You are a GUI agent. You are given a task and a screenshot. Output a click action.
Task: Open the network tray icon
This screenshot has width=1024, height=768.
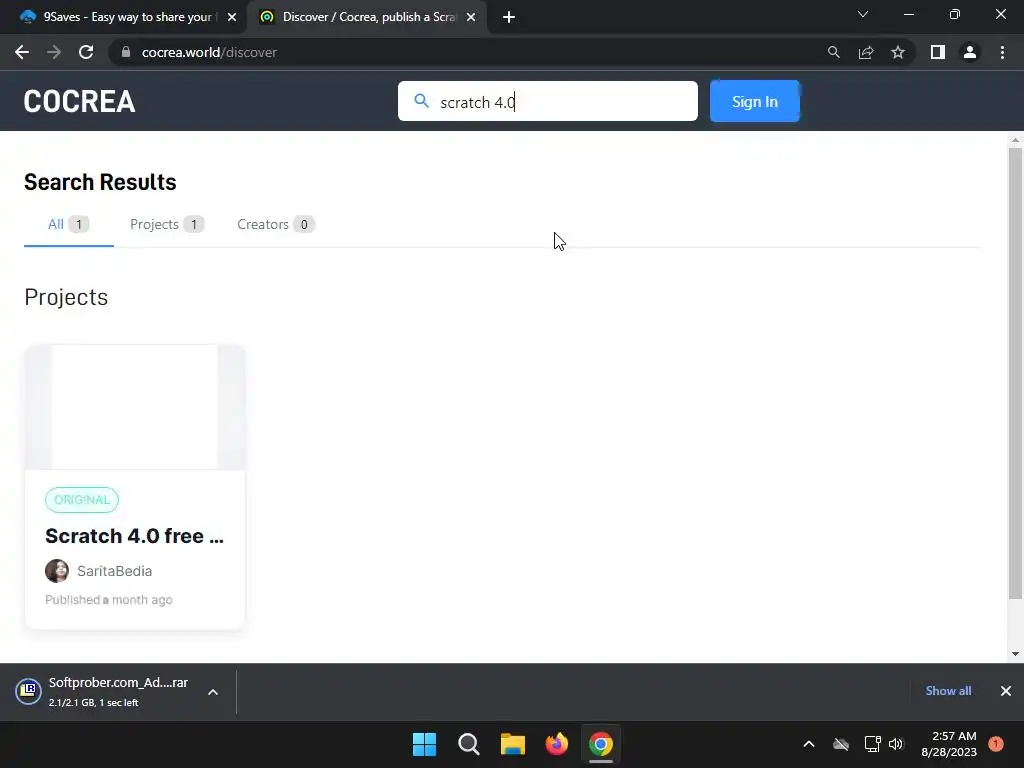click(x=872, y=744)
